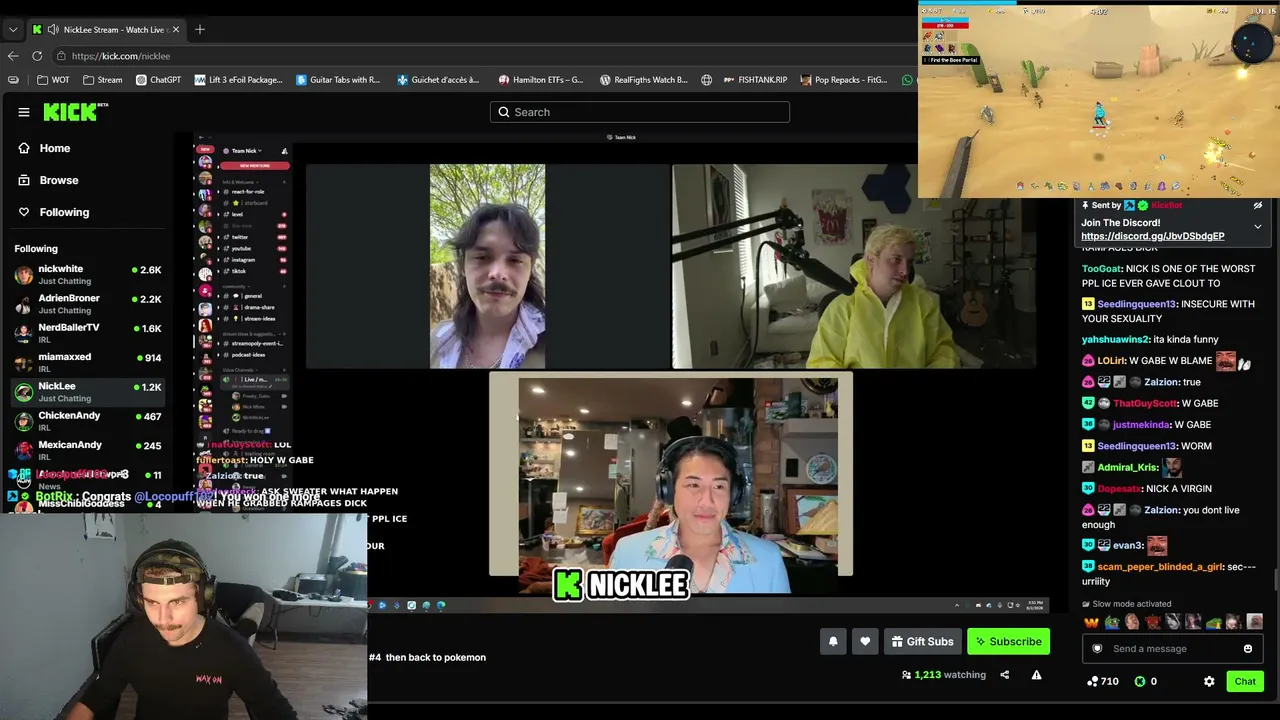Hide the pinned message with eye icon
Image resolution: width=1280 pixels, height=720 pixels.
[1258, 205]
